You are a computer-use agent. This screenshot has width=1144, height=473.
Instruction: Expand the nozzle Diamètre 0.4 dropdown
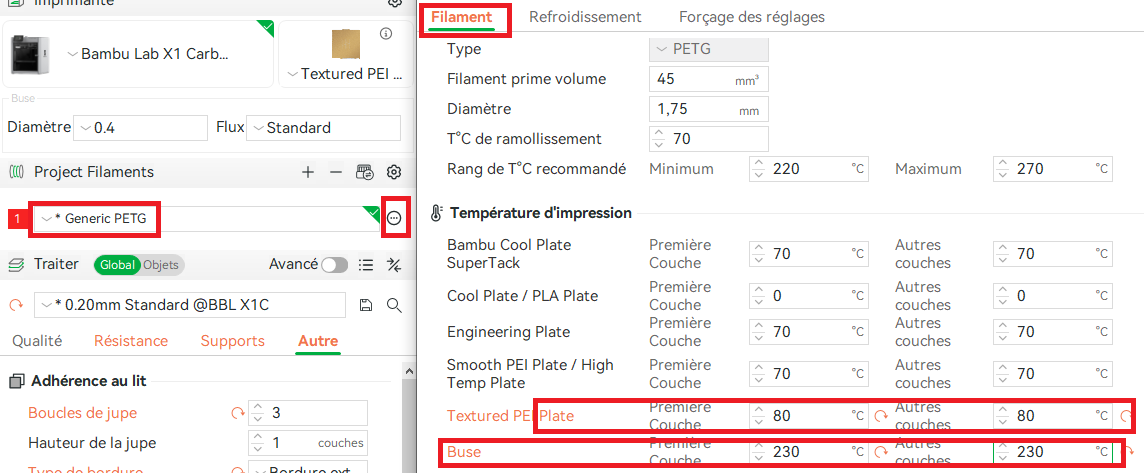click(x=142, y=128)
